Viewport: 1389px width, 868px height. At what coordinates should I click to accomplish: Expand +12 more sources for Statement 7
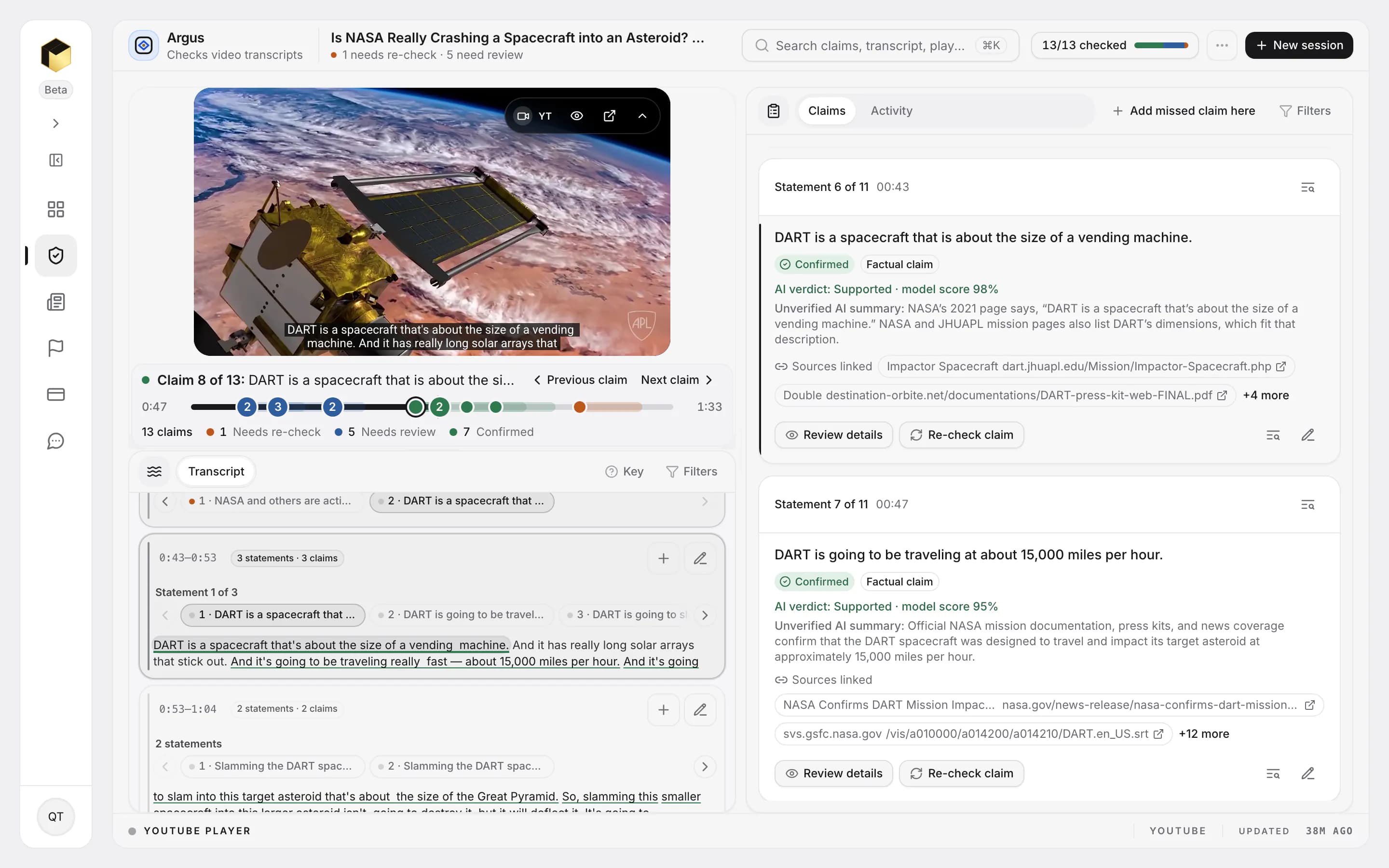coord(1204,734)
